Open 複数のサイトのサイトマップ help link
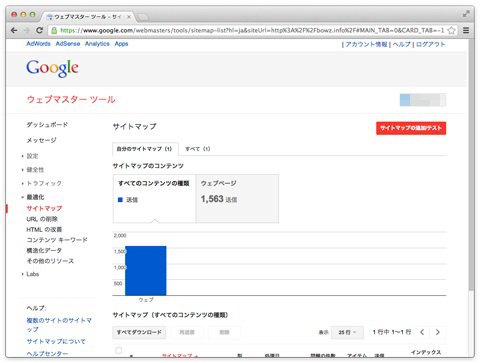Image resolution: width=480 pixels, height=363 pixels. tap(59, 325)
